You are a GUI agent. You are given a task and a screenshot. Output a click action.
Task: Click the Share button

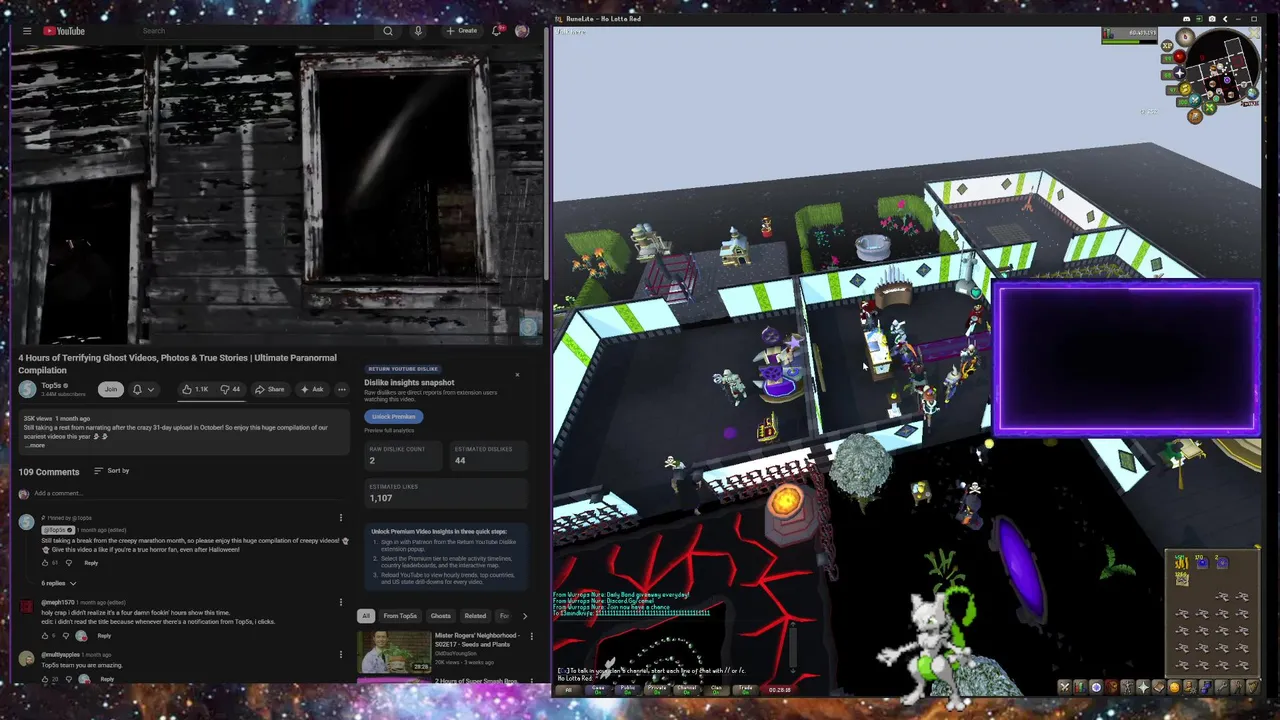[270, 389]
